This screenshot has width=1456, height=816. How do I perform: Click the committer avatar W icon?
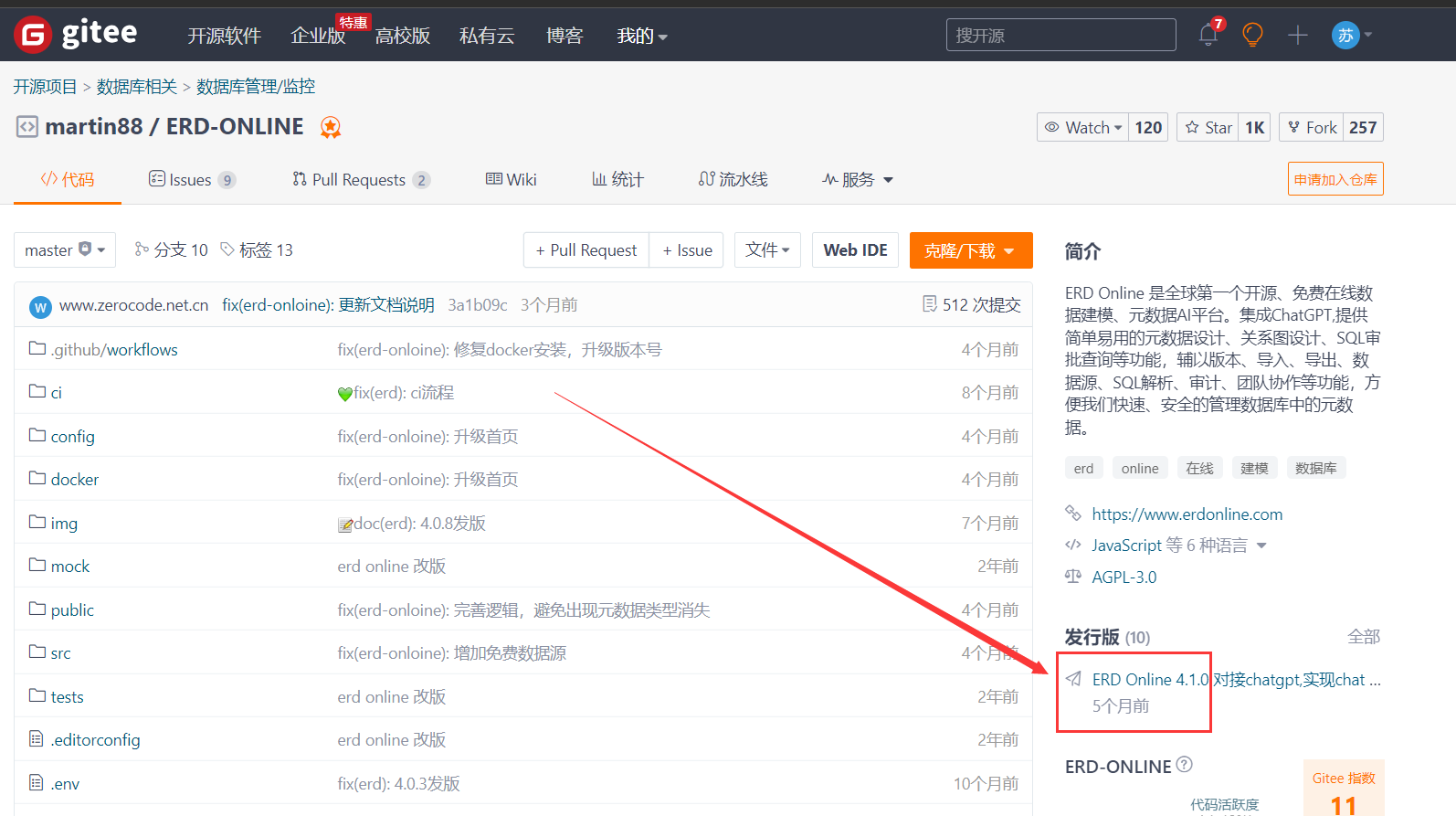(x=40, y=307)
